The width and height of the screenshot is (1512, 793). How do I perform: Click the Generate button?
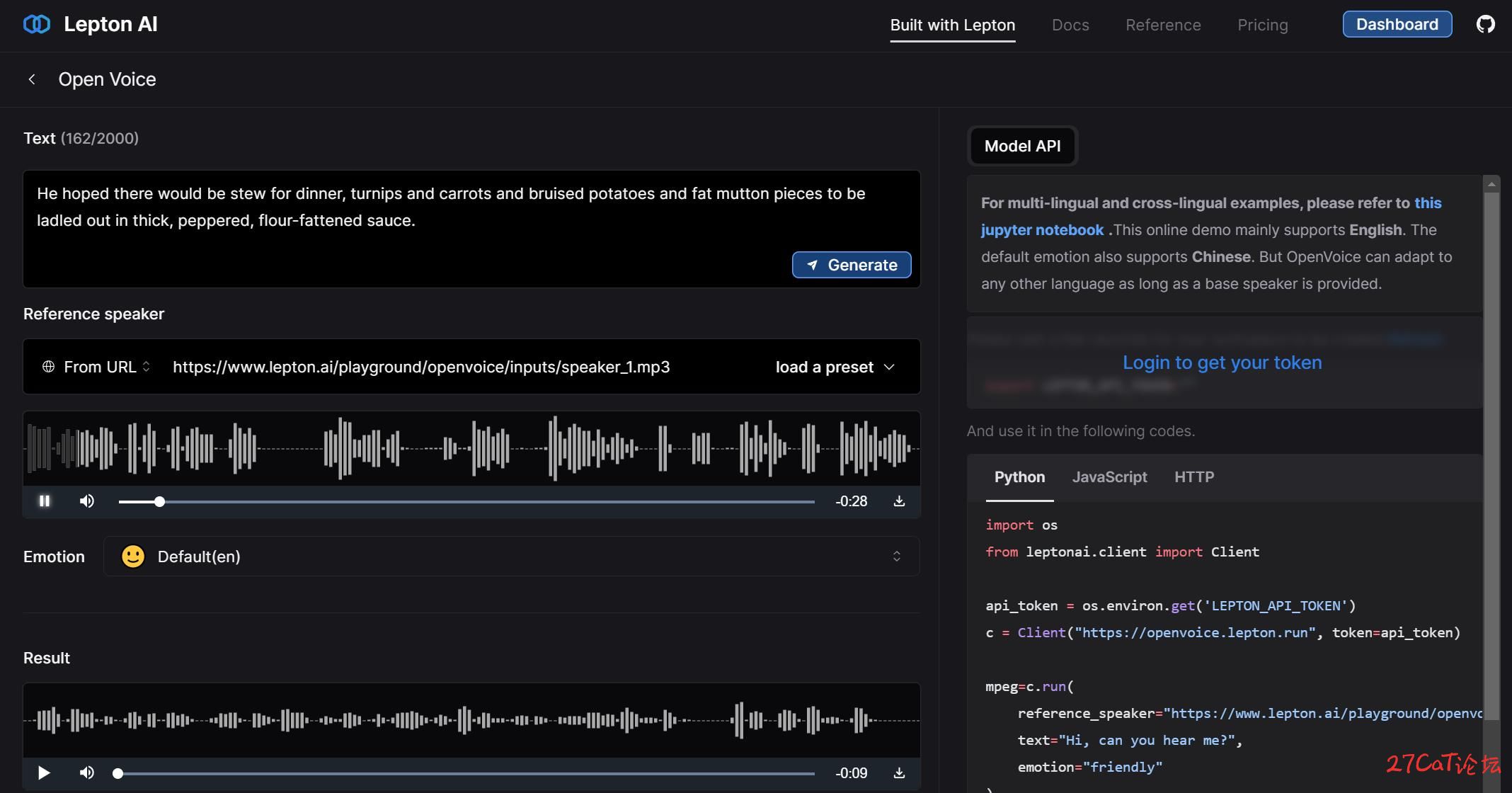(x=852, y=265)
